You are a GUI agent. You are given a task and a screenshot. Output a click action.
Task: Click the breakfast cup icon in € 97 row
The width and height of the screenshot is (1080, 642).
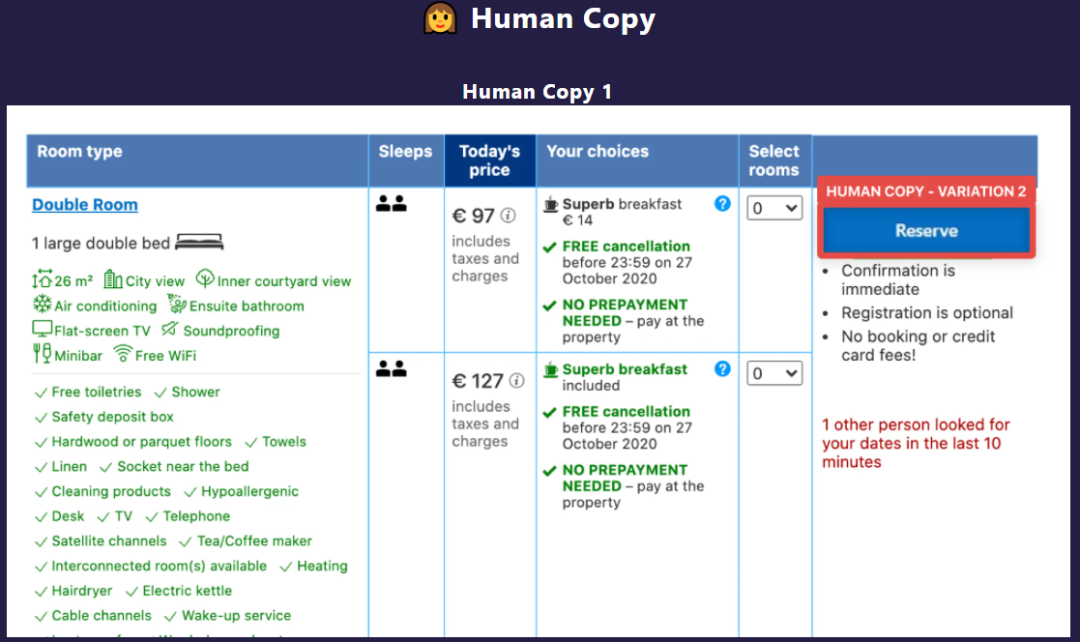550,204
